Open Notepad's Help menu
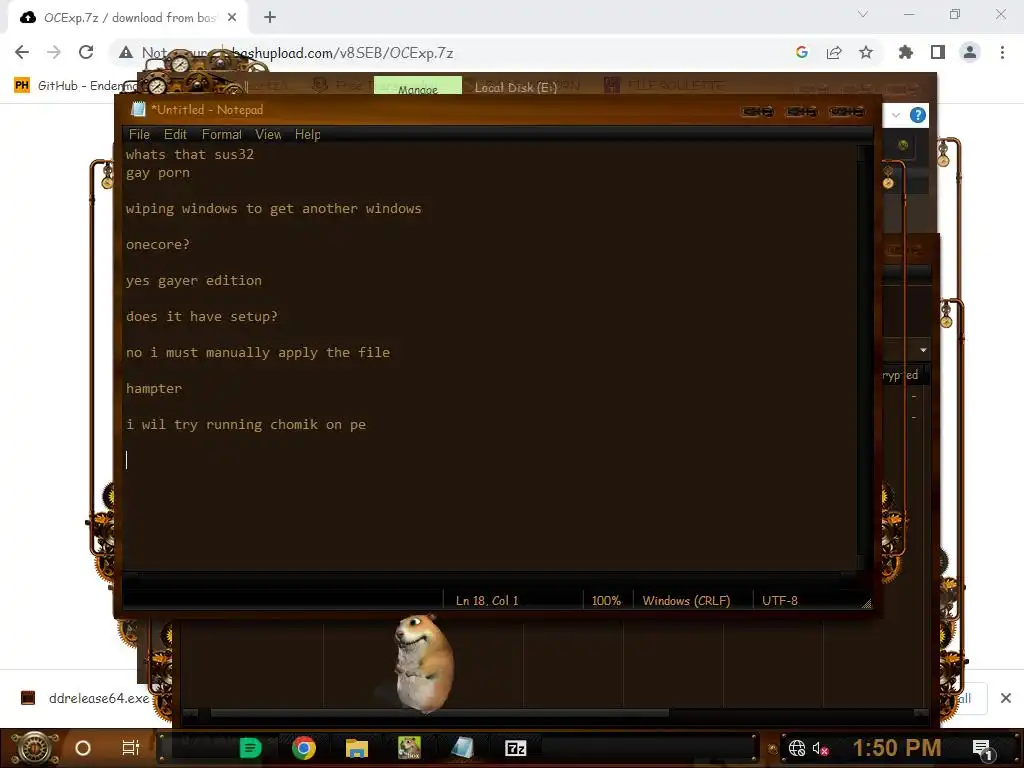The width and height of the screenshot is (1024, 768). [x=307, y=135]
